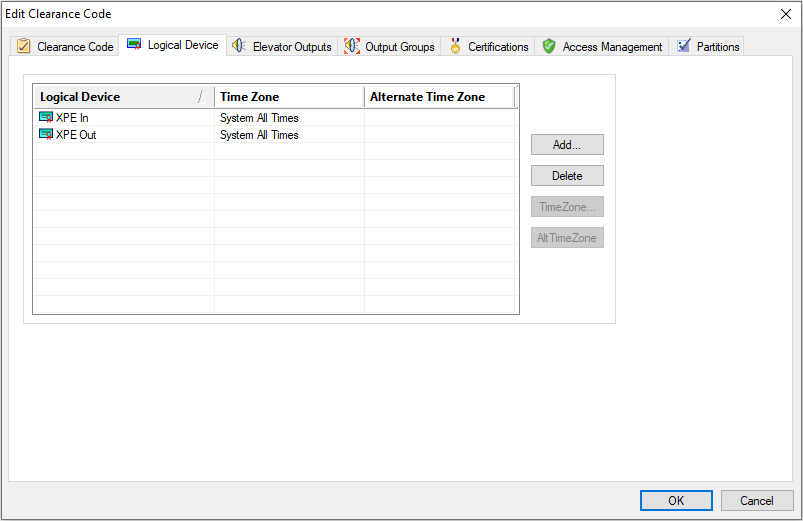Switch to the Elevator Outputs tab

(291, 47)
